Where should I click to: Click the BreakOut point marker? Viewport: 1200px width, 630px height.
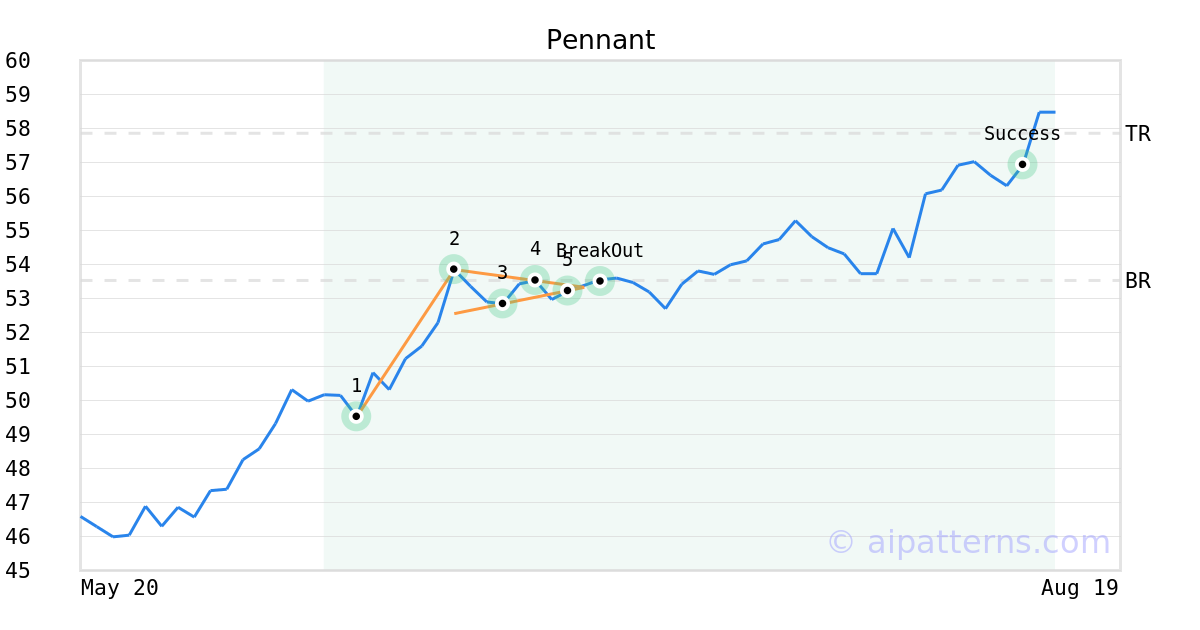(600, 281)
